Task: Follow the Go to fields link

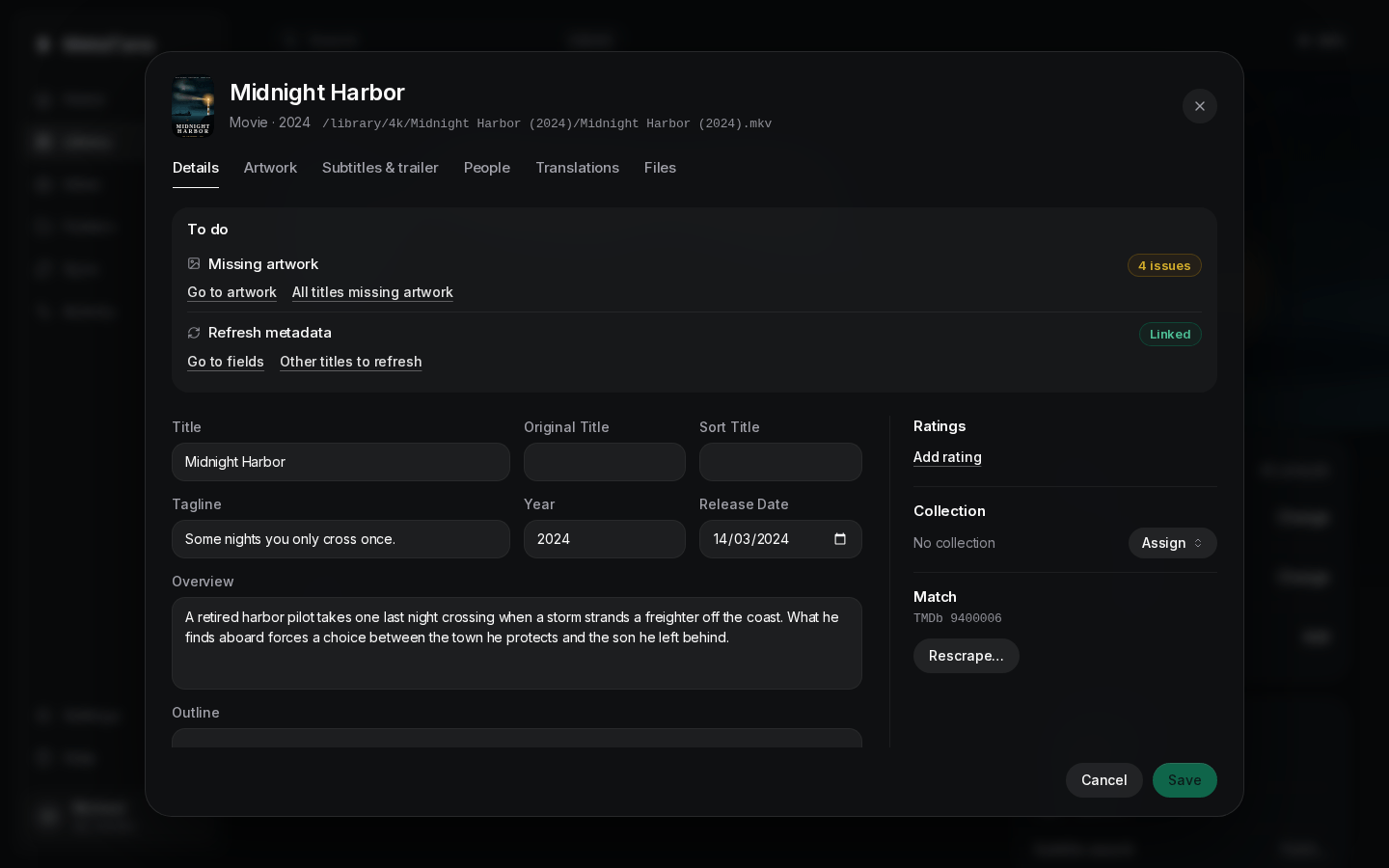Action: [x=226, y=362]
